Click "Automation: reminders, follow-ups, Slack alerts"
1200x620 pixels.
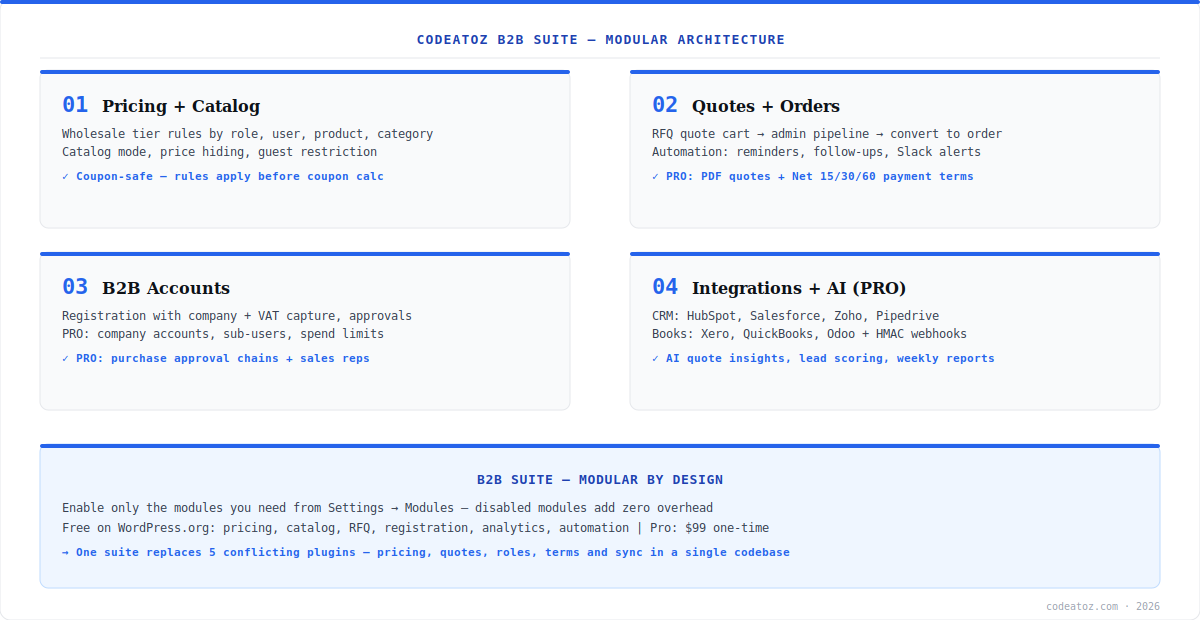coord(816,152)
